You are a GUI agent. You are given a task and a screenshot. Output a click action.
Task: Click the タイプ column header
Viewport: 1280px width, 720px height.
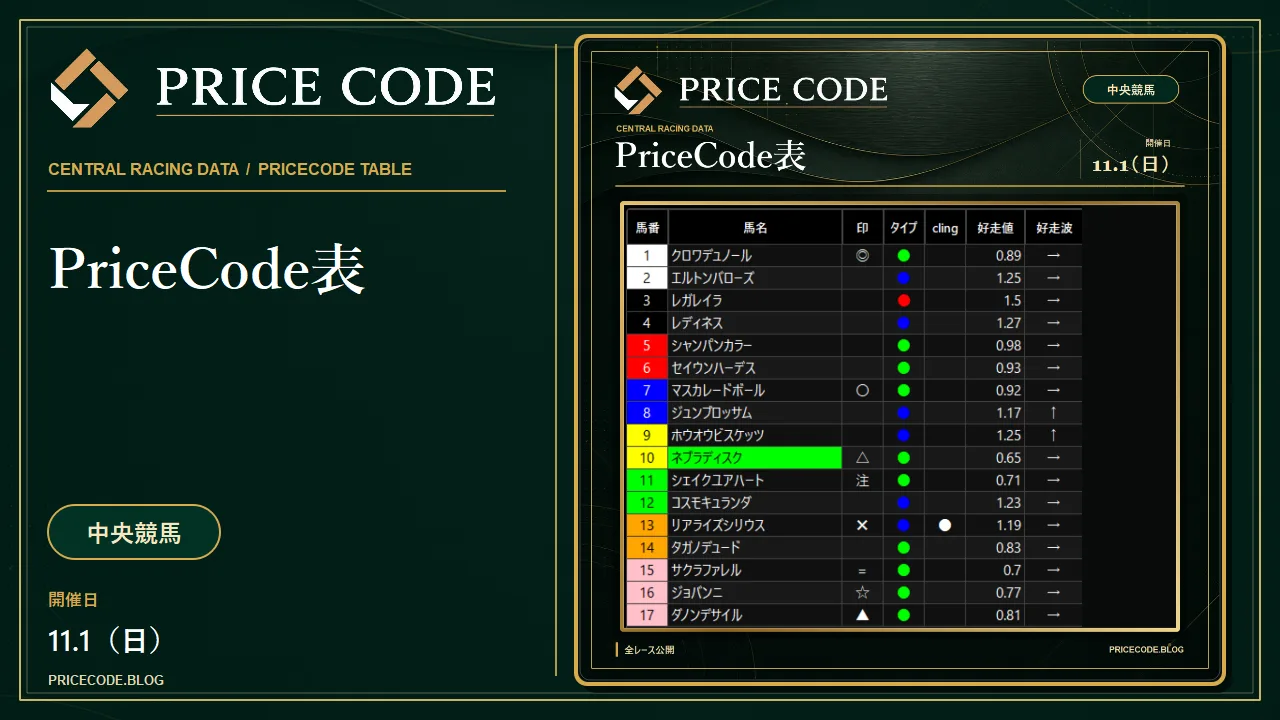(904, 228)
